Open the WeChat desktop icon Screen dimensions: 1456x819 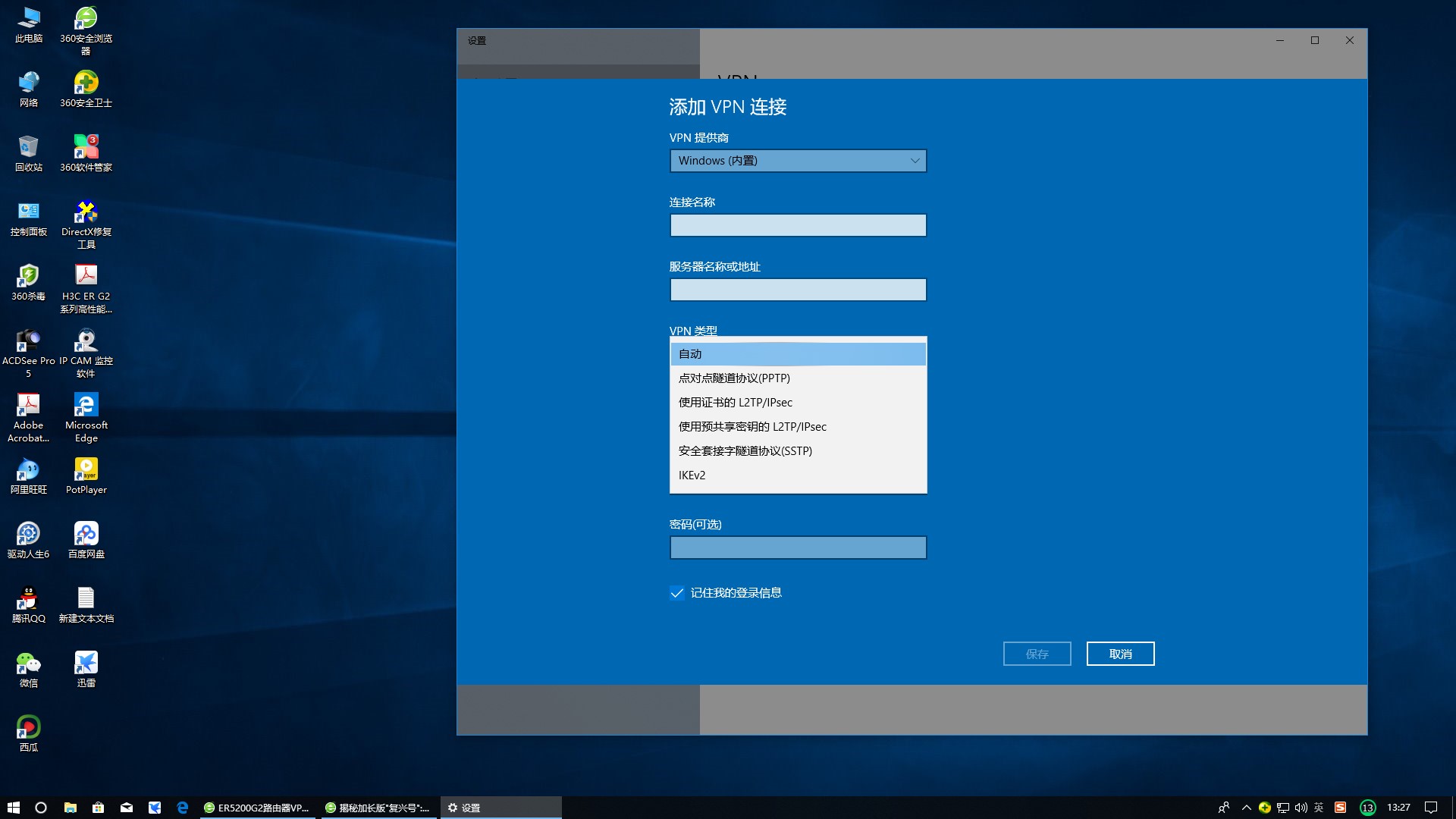coord(28,664)
